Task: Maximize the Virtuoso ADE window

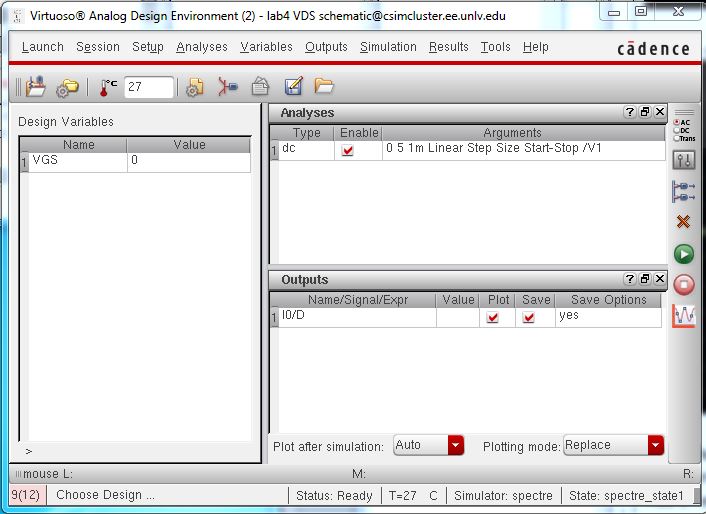Action: (641, 11)
